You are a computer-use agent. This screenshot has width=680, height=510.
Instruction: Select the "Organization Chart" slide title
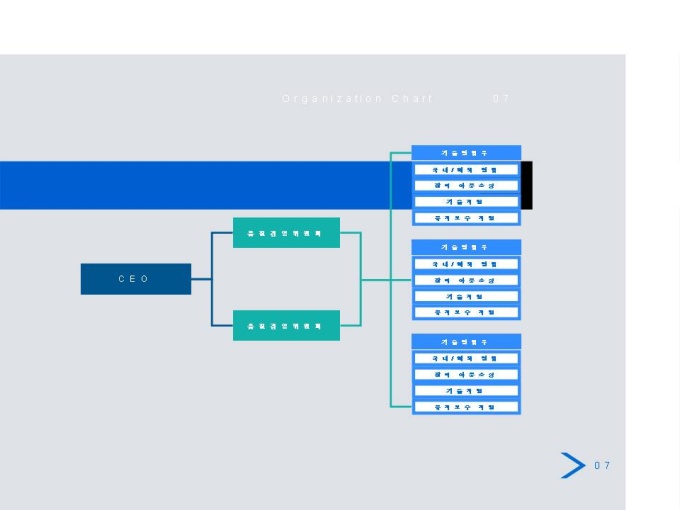pyautogui.click(x=357, y=98)
